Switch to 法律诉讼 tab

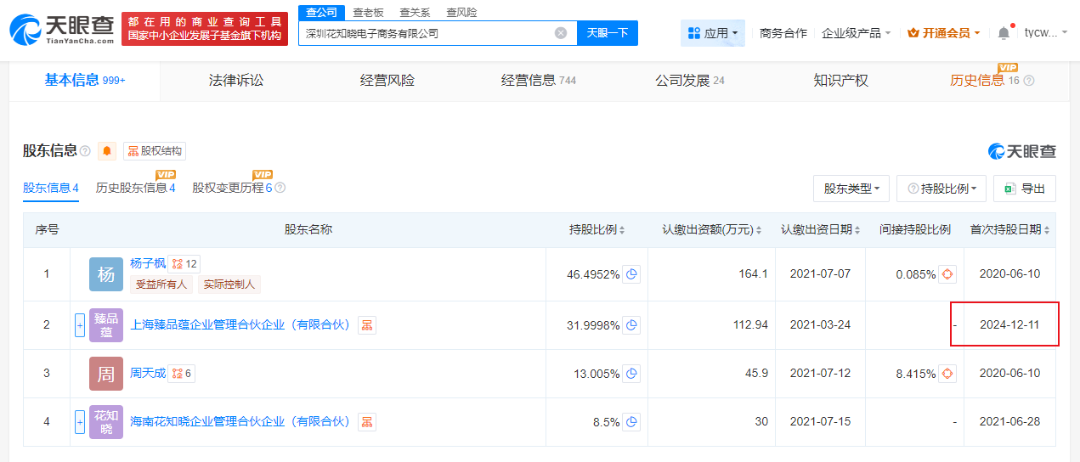pyautogui.click(x=236, y=81)
